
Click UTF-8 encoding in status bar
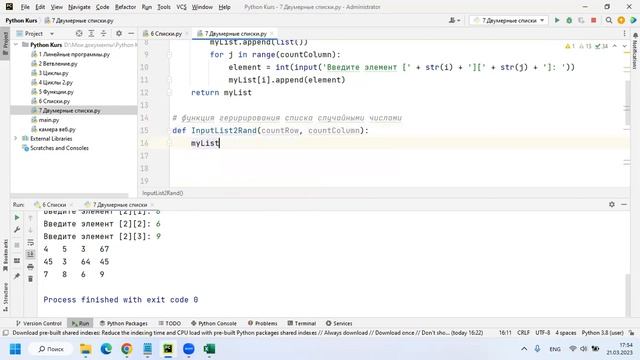(542, 333)
